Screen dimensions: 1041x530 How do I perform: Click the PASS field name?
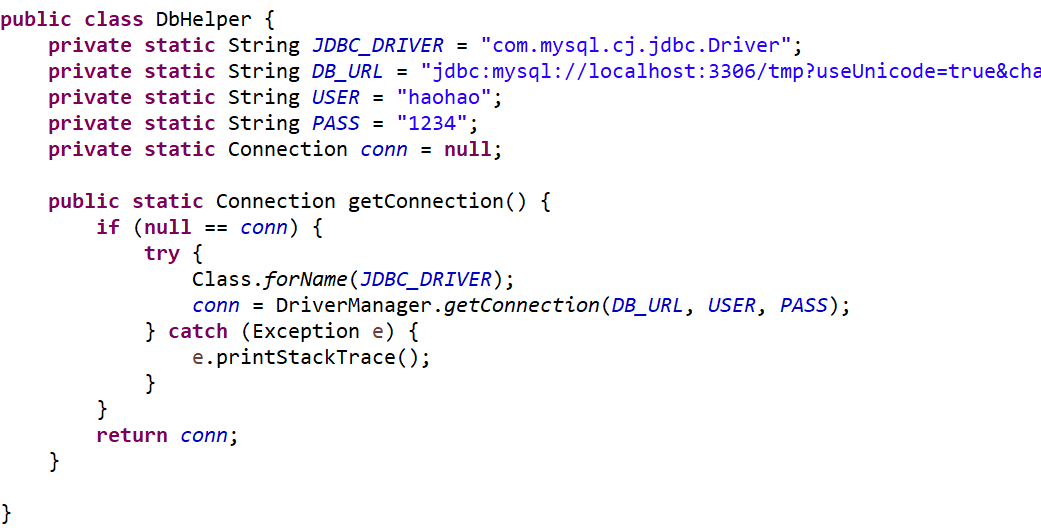(x=335, y=124)
